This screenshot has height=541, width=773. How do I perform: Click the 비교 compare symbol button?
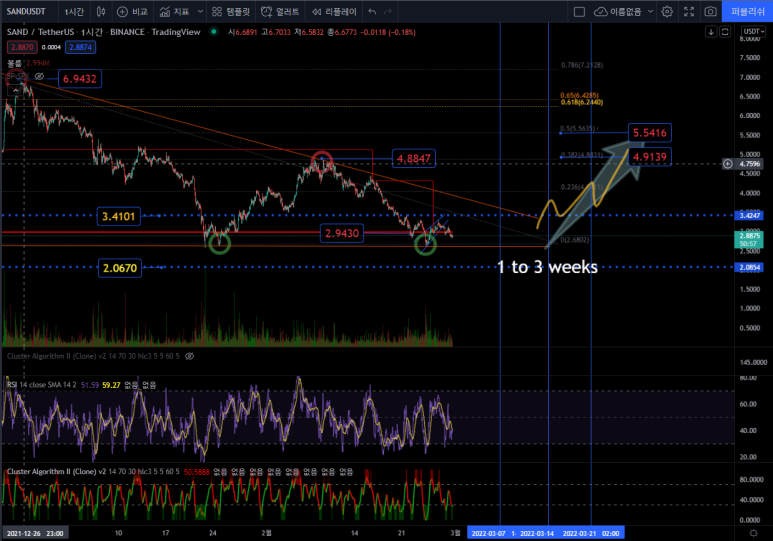pos(132,11)
